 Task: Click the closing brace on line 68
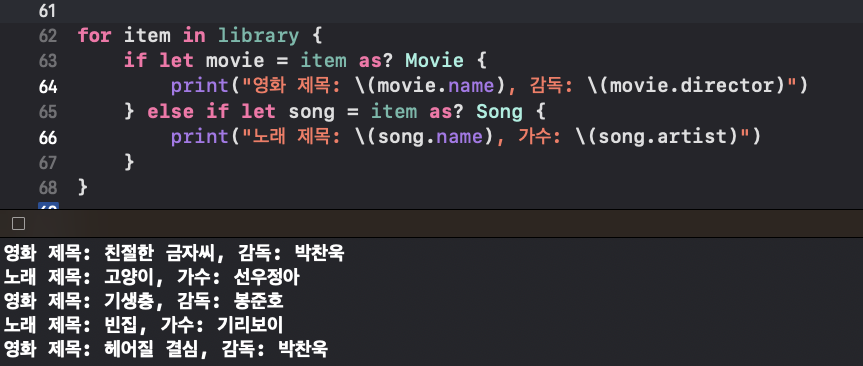coord(83,188)
